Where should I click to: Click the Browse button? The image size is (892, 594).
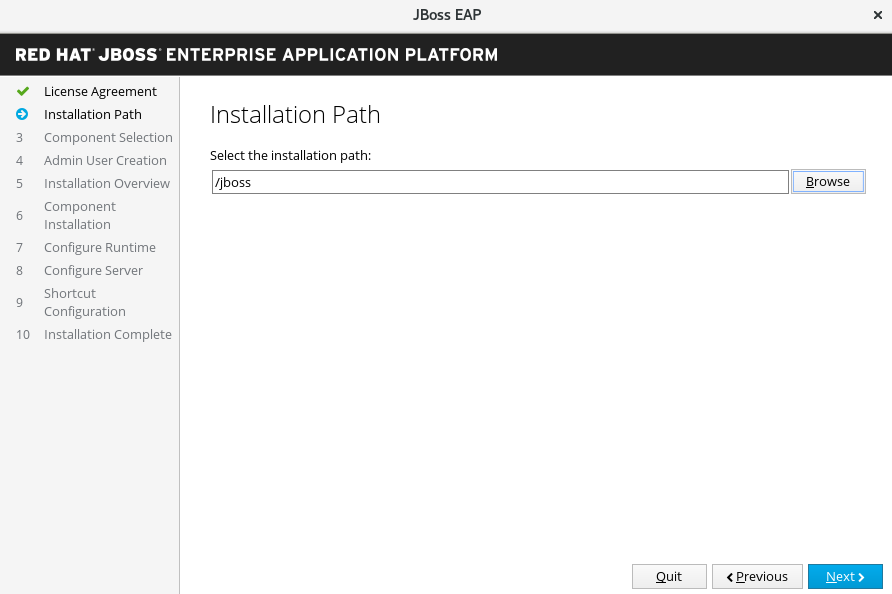coord(827,182)
